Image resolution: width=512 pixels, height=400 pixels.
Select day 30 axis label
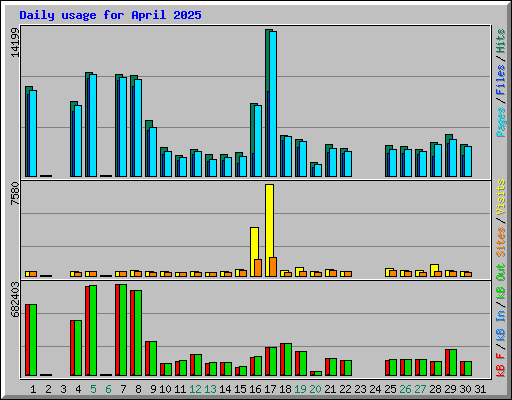point(465,389)
